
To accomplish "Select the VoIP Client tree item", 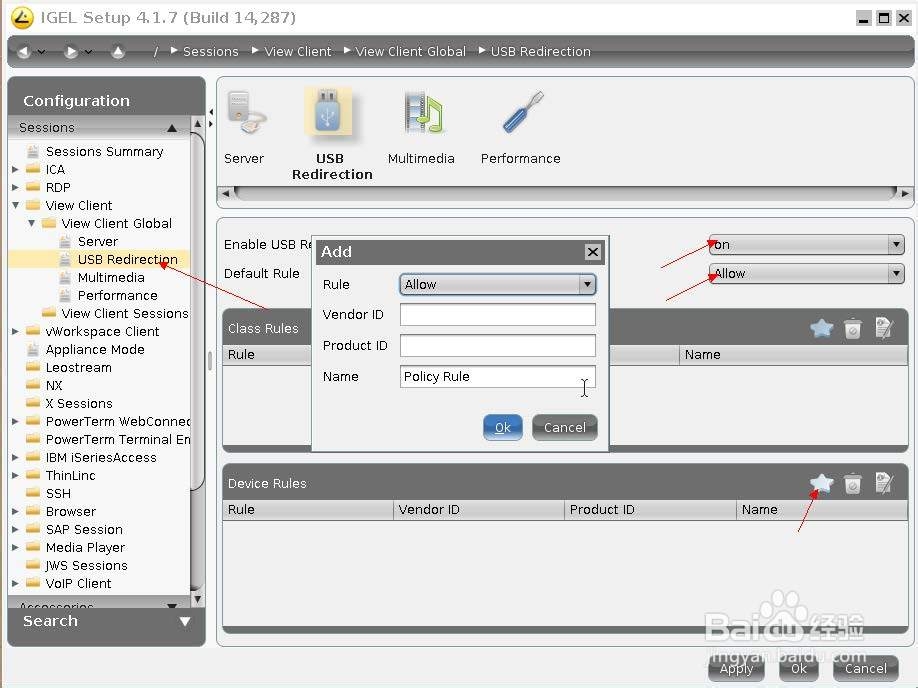I will (78, 584).
